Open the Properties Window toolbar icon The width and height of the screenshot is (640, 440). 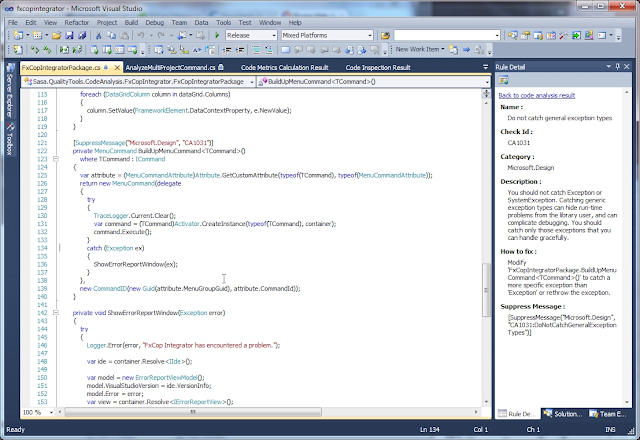click(x=525, y=36)
